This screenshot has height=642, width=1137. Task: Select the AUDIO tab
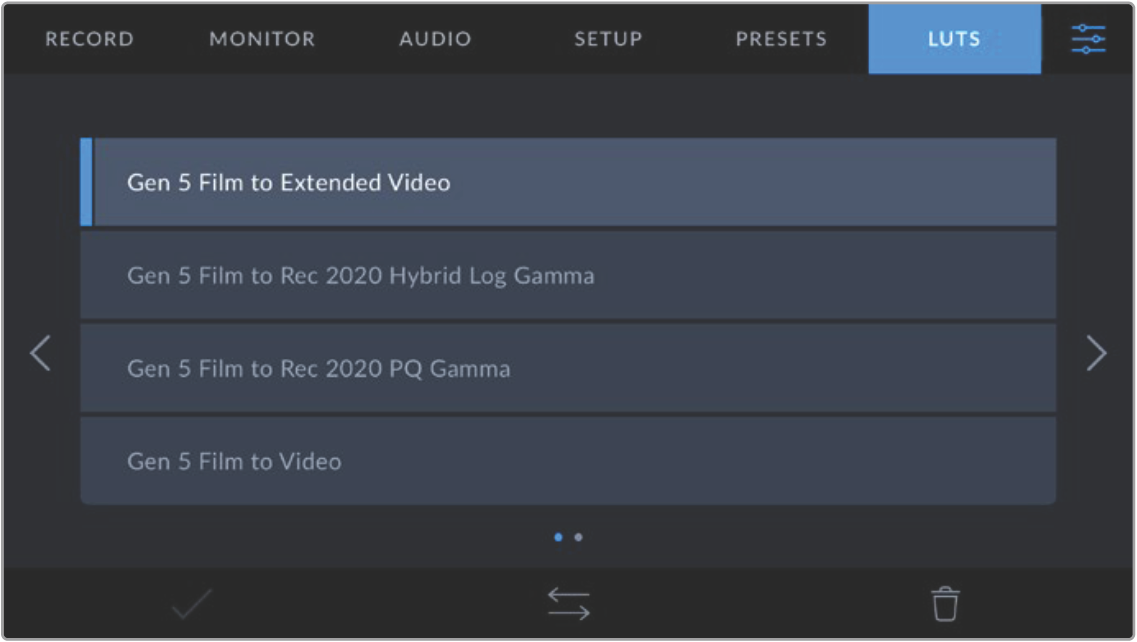point(435,40)
